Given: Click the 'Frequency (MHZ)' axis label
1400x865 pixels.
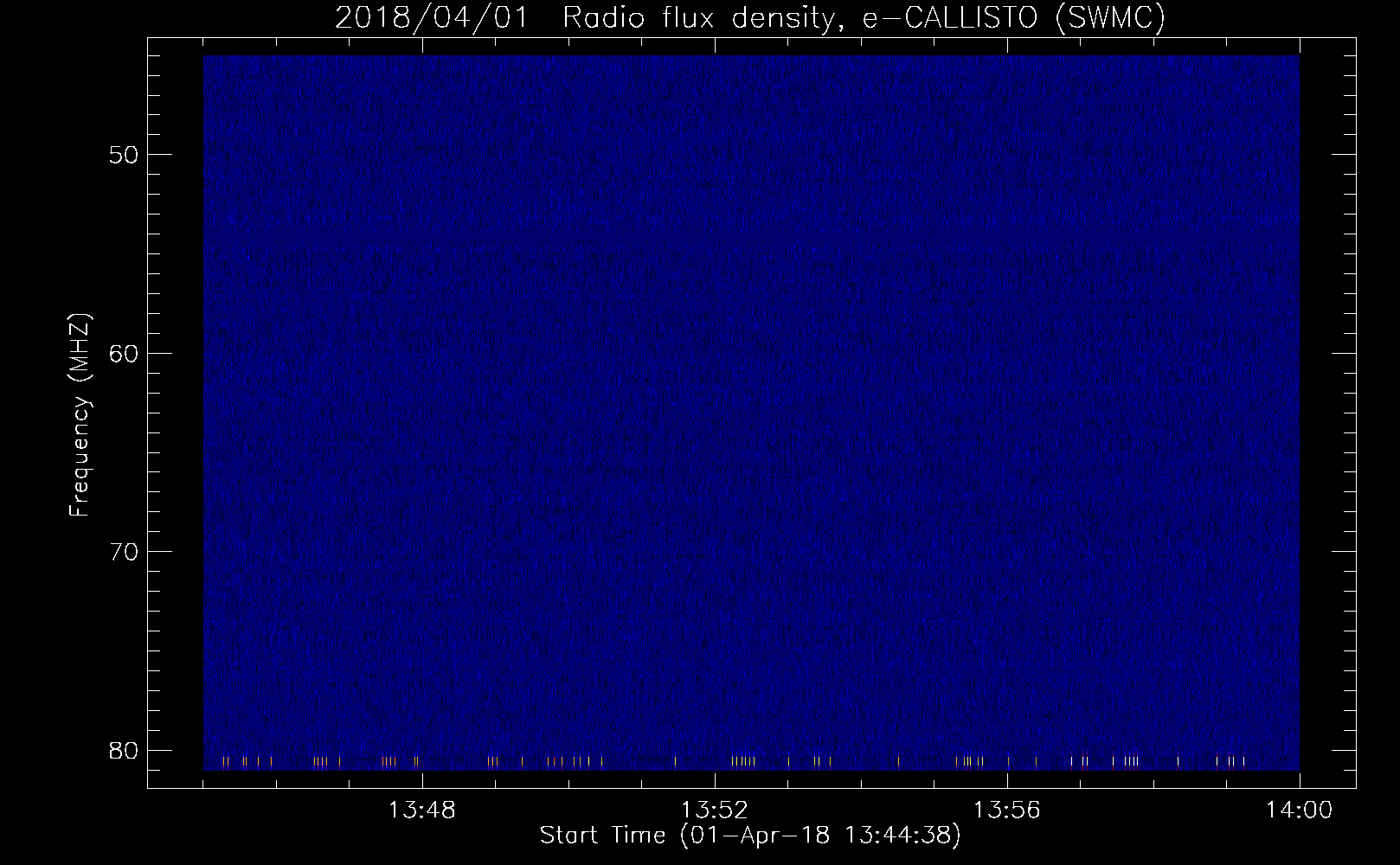Looking at the screenshot, I should (x=80, y=415).
